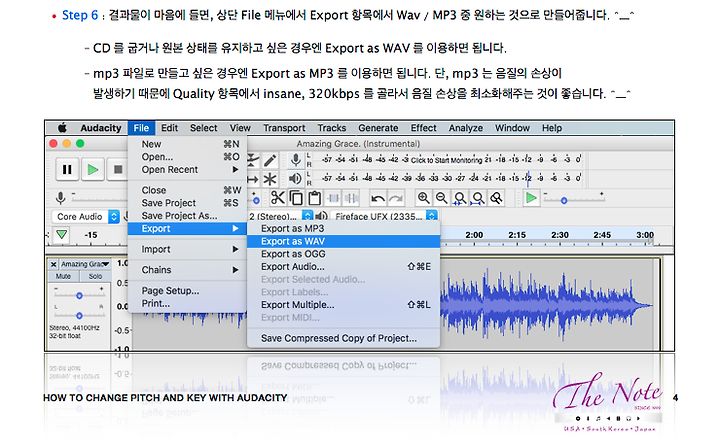720x444 pixels.
Task: Click the Pause button in transport toolbar
Action: coord(67,170)
